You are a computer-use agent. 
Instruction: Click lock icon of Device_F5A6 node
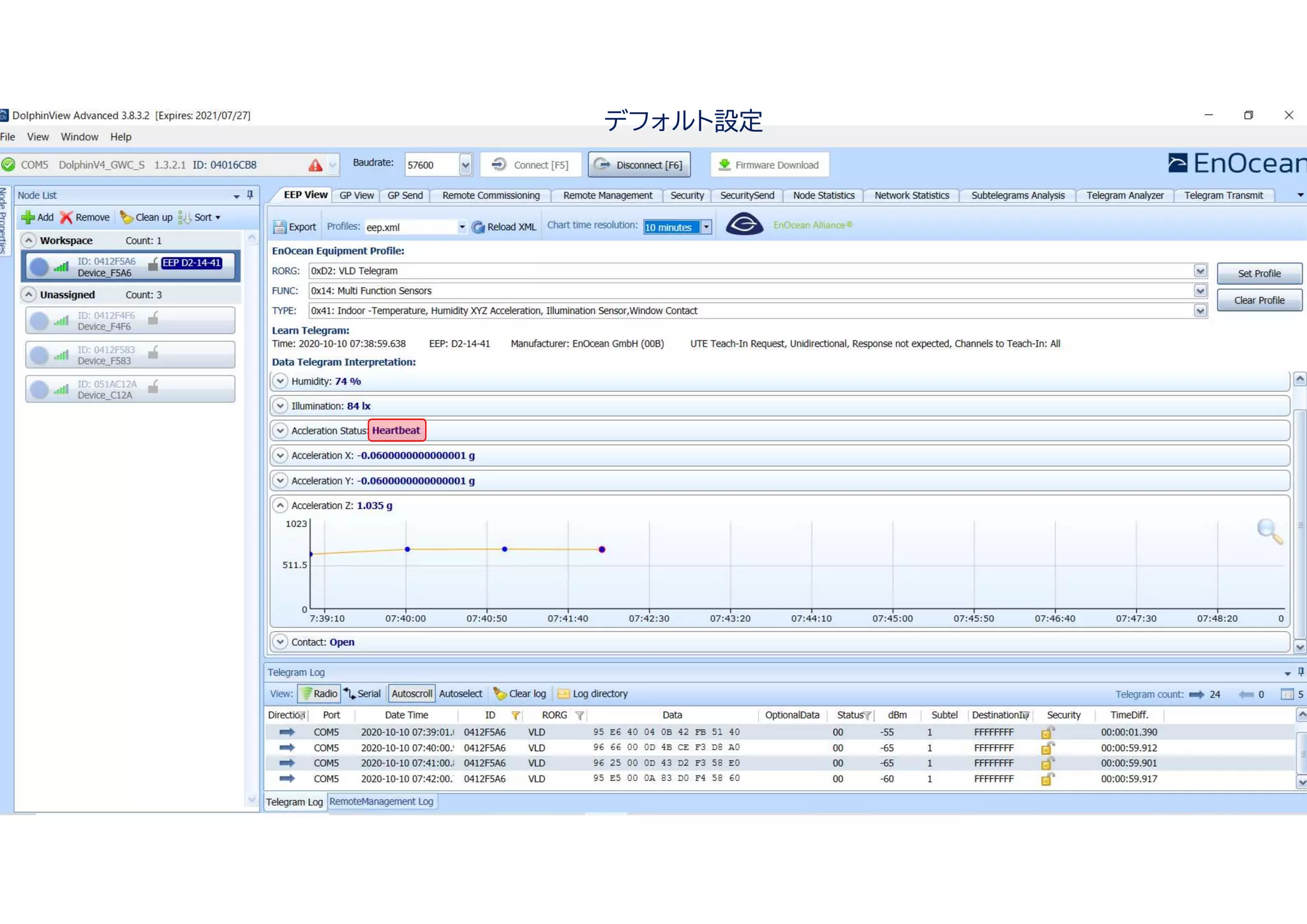[x=153, y=264]
